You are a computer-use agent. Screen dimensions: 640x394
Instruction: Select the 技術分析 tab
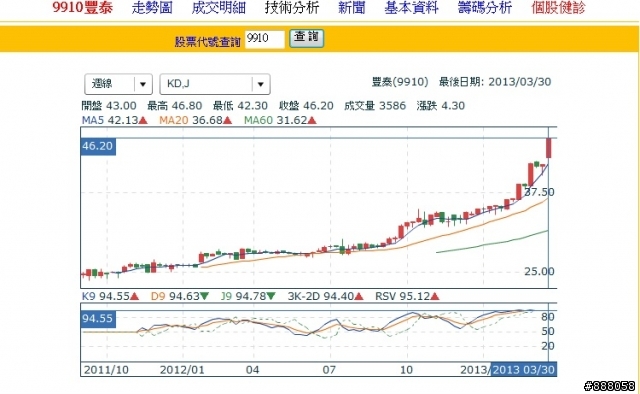click(x=292, y=8)
